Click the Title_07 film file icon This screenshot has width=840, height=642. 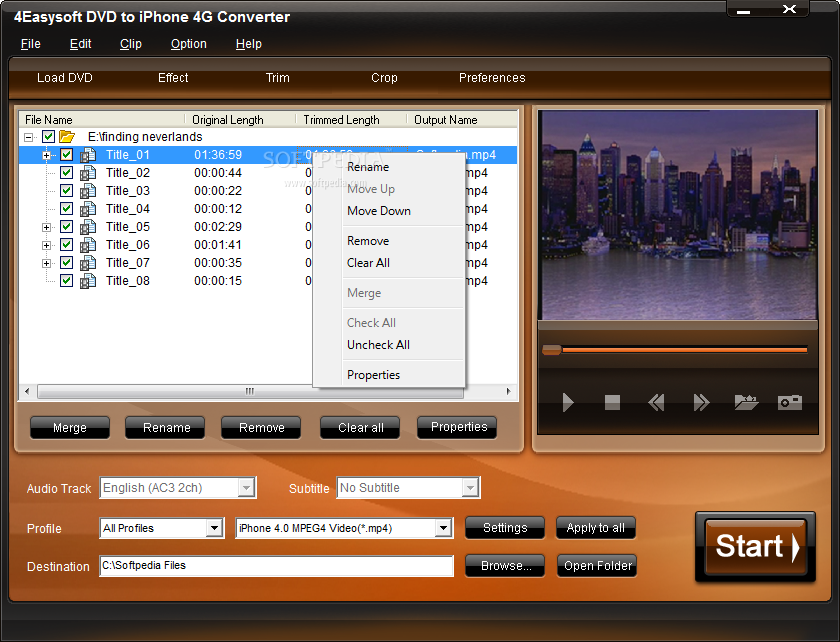pyautogui.click(x=88, y=263)
